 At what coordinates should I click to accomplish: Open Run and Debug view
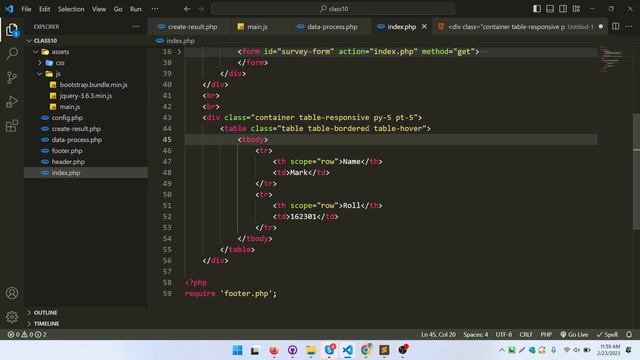pyautogui.click(x=12, y=102)
